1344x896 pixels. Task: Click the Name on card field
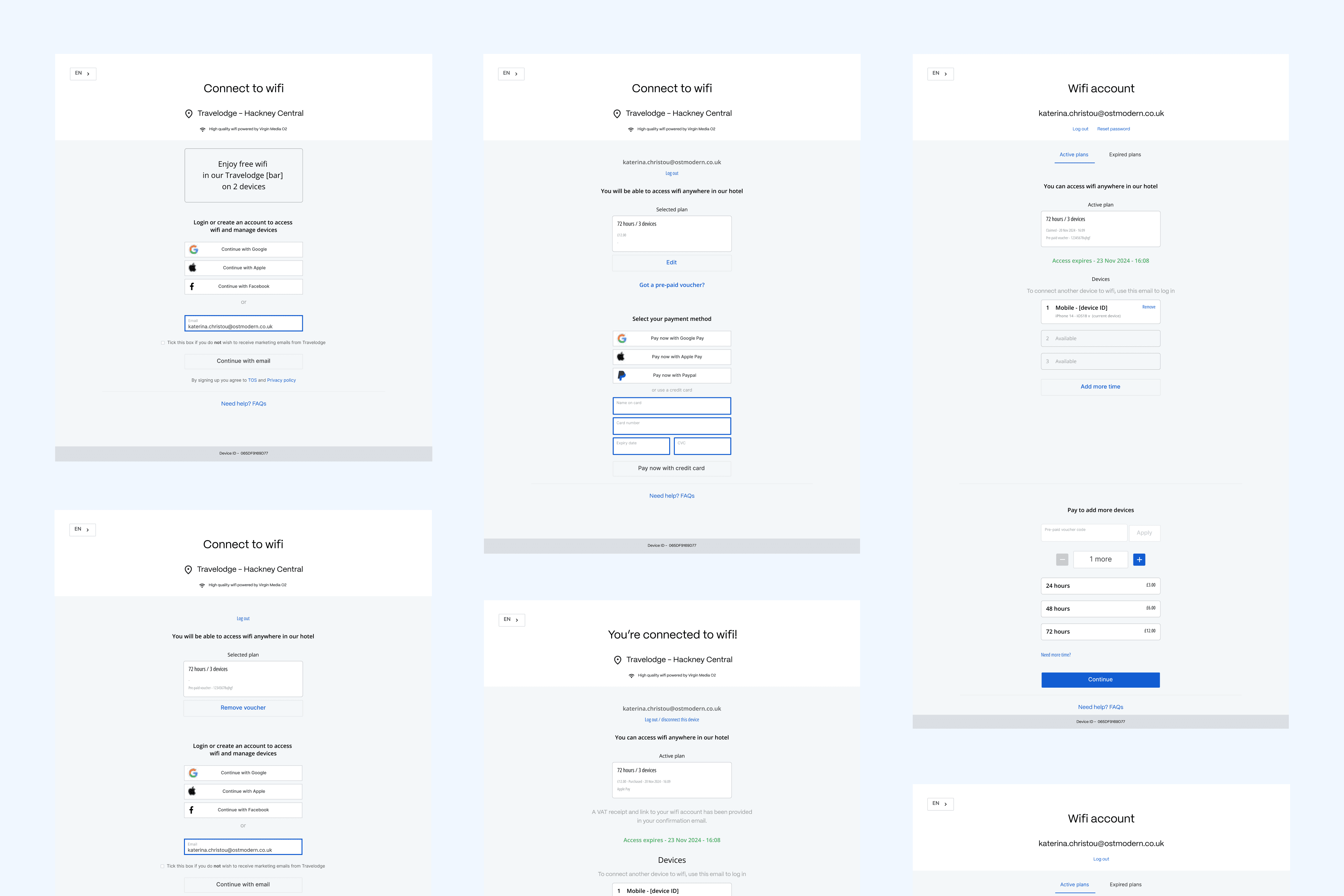click(x=672, y=406)
